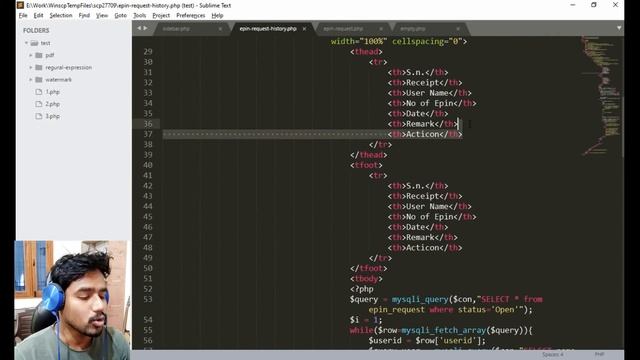Click PHP syntax selector in status bar
Screen dimensions: 640x360
(599, 355)
